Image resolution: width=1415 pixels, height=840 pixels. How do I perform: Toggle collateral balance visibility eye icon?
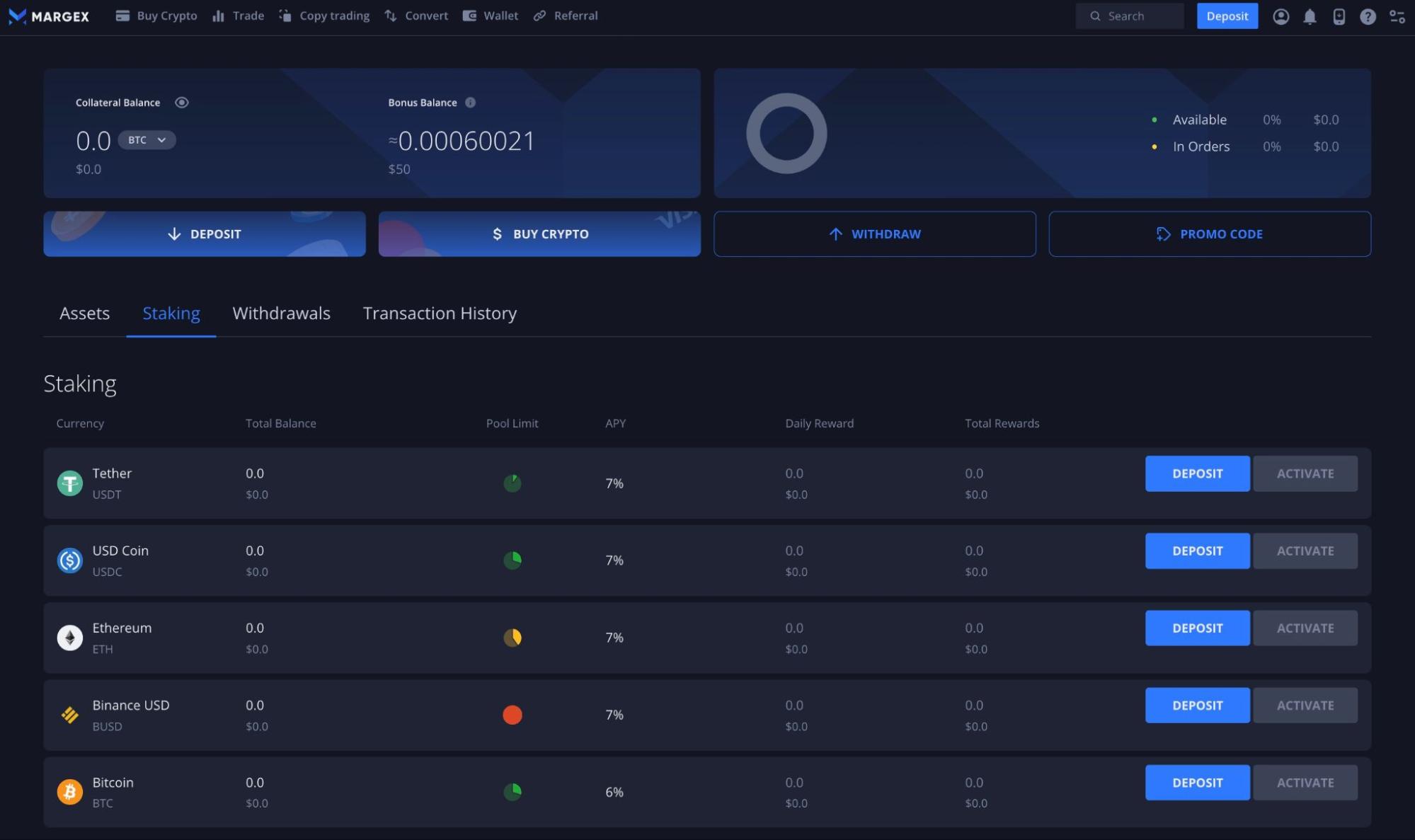pos(182,102)
